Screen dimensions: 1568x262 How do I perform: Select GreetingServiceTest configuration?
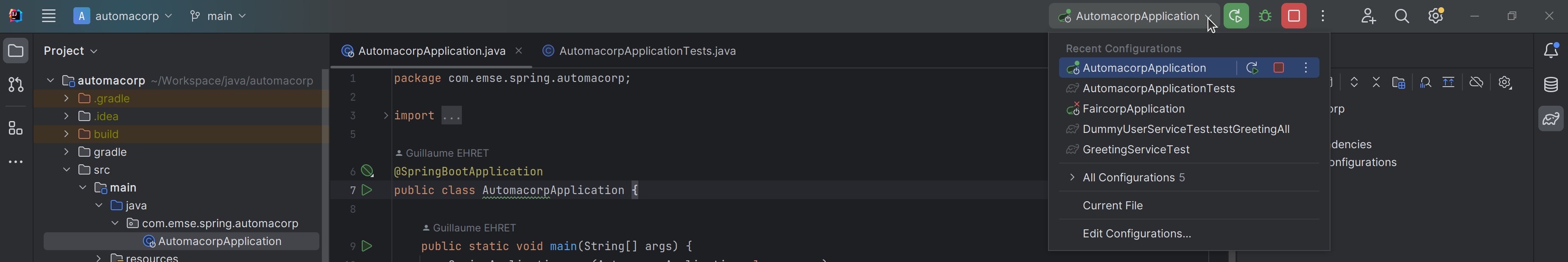[x=1189, y=149]
